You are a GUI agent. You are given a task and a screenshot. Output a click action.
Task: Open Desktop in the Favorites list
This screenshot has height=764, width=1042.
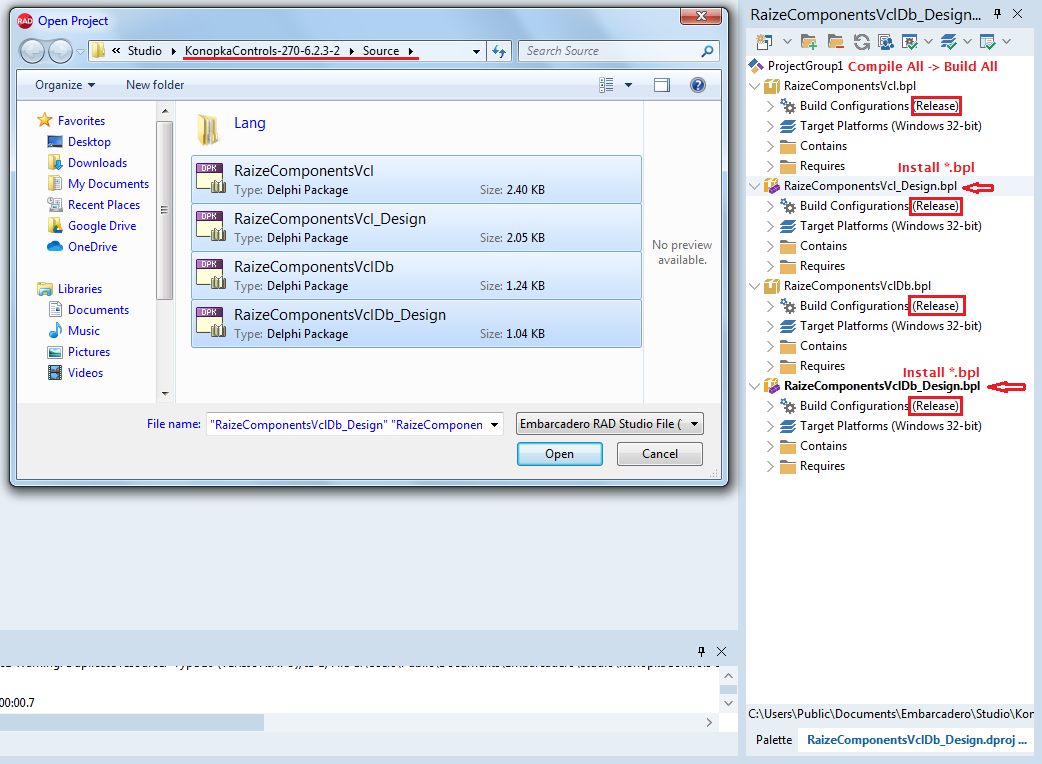(x=89, y=142)
